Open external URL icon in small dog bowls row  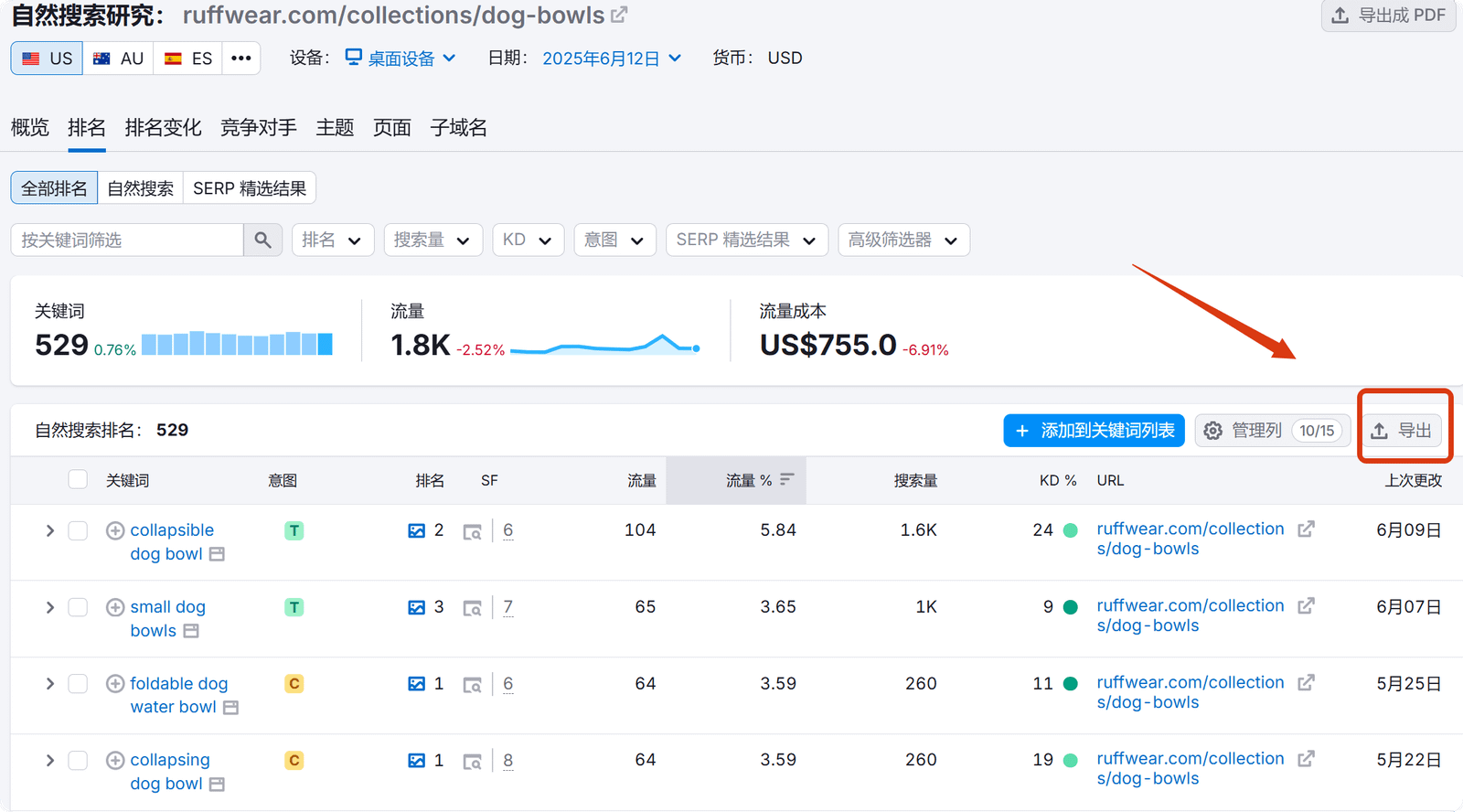pyautogui.click(x=1307, y=606)
